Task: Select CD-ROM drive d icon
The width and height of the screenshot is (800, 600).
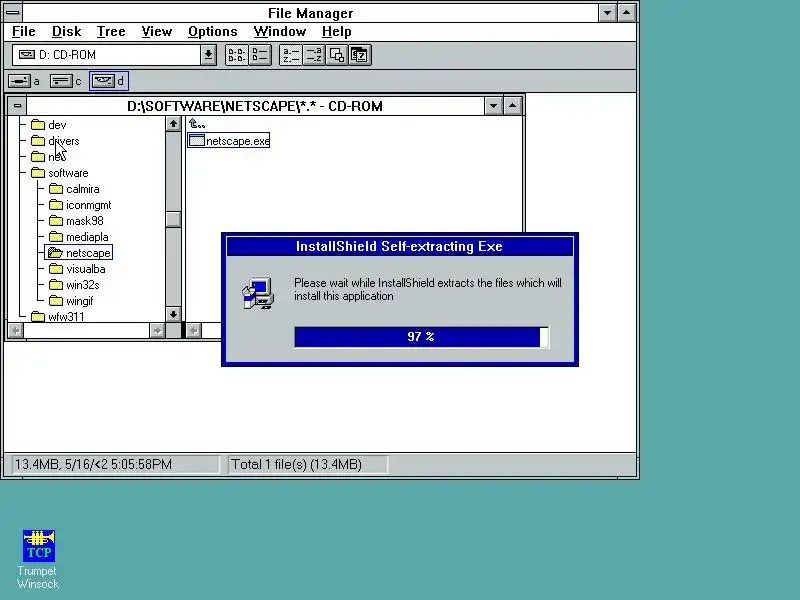Action: [109, 81]
